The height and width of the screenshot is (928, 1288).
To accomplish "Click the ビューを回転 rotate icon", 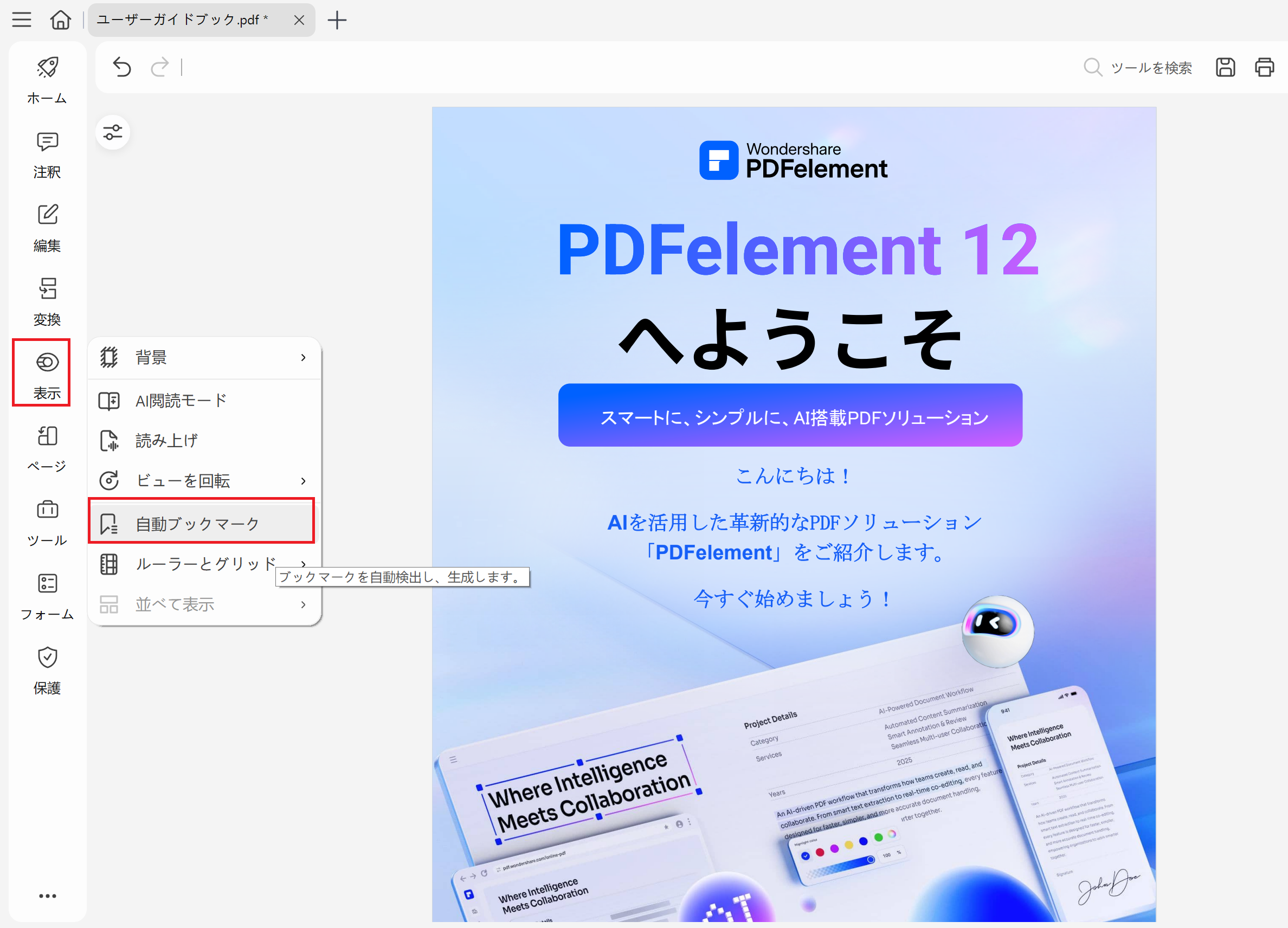I will [109, 481].
